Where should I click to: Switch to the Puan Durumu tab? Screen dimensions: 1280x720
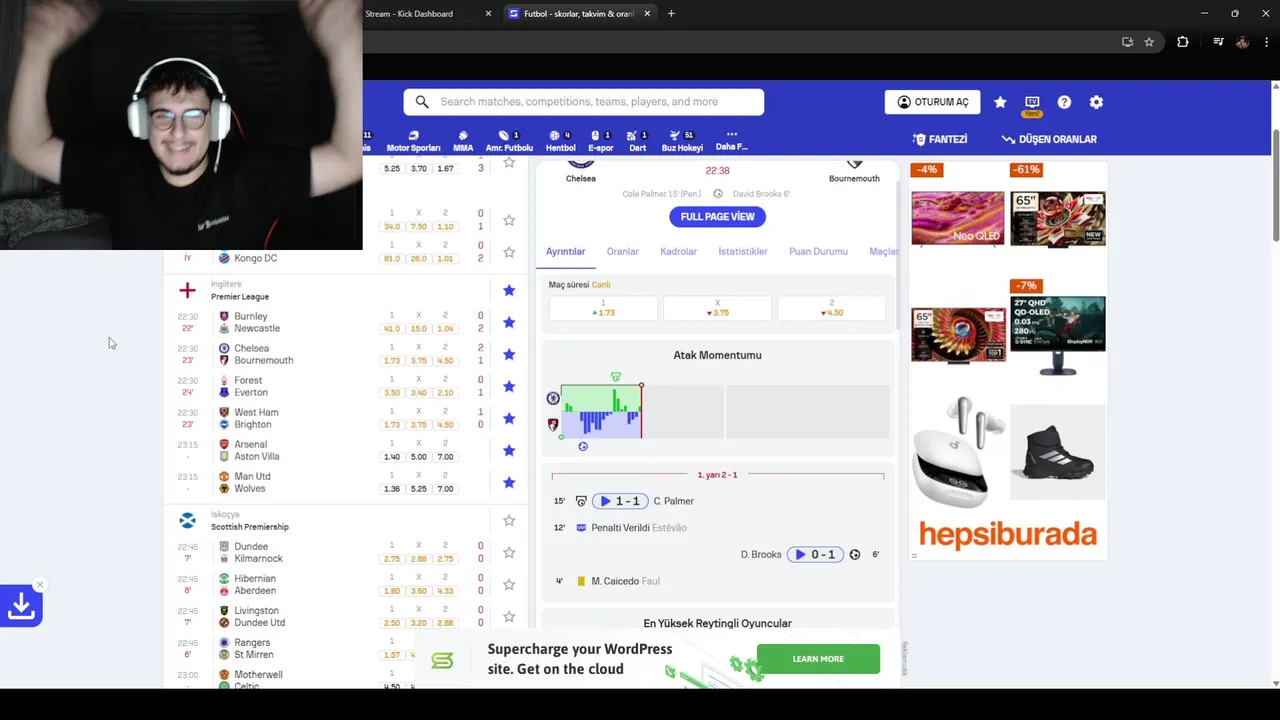pyautogui.click(x=818, y=252)
